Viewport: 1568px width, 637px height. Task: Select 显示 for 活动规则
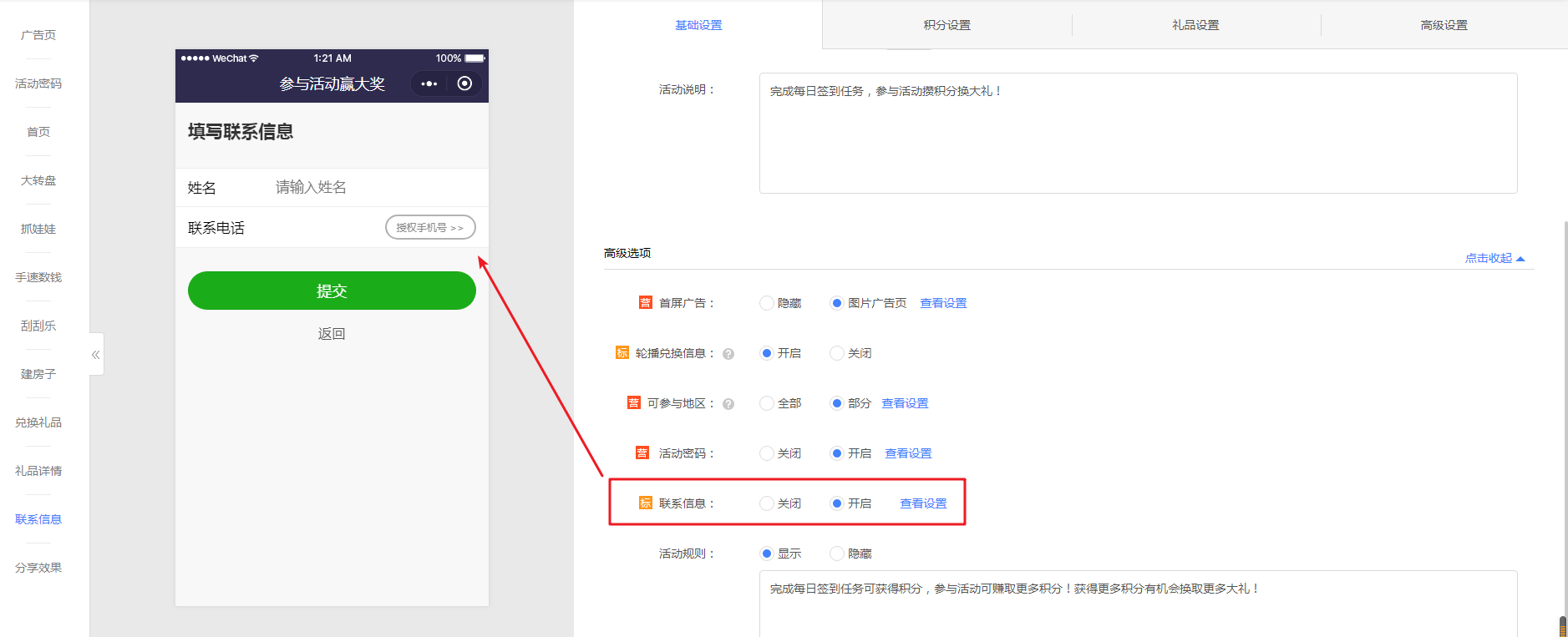coord(766,554)
